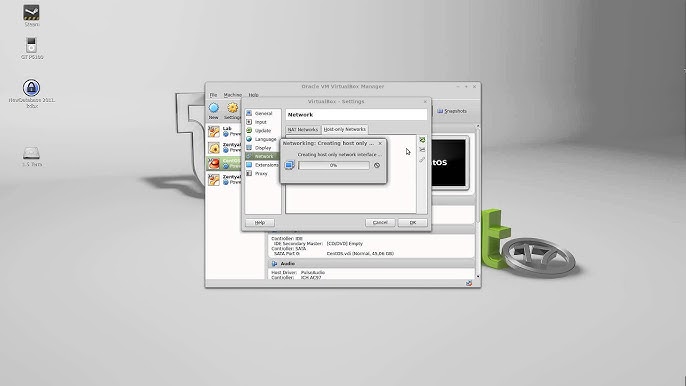This screenshot has height=386, width=686.
Task: Open the 1.5 Tera drive icon
Action: coord(31,153)
